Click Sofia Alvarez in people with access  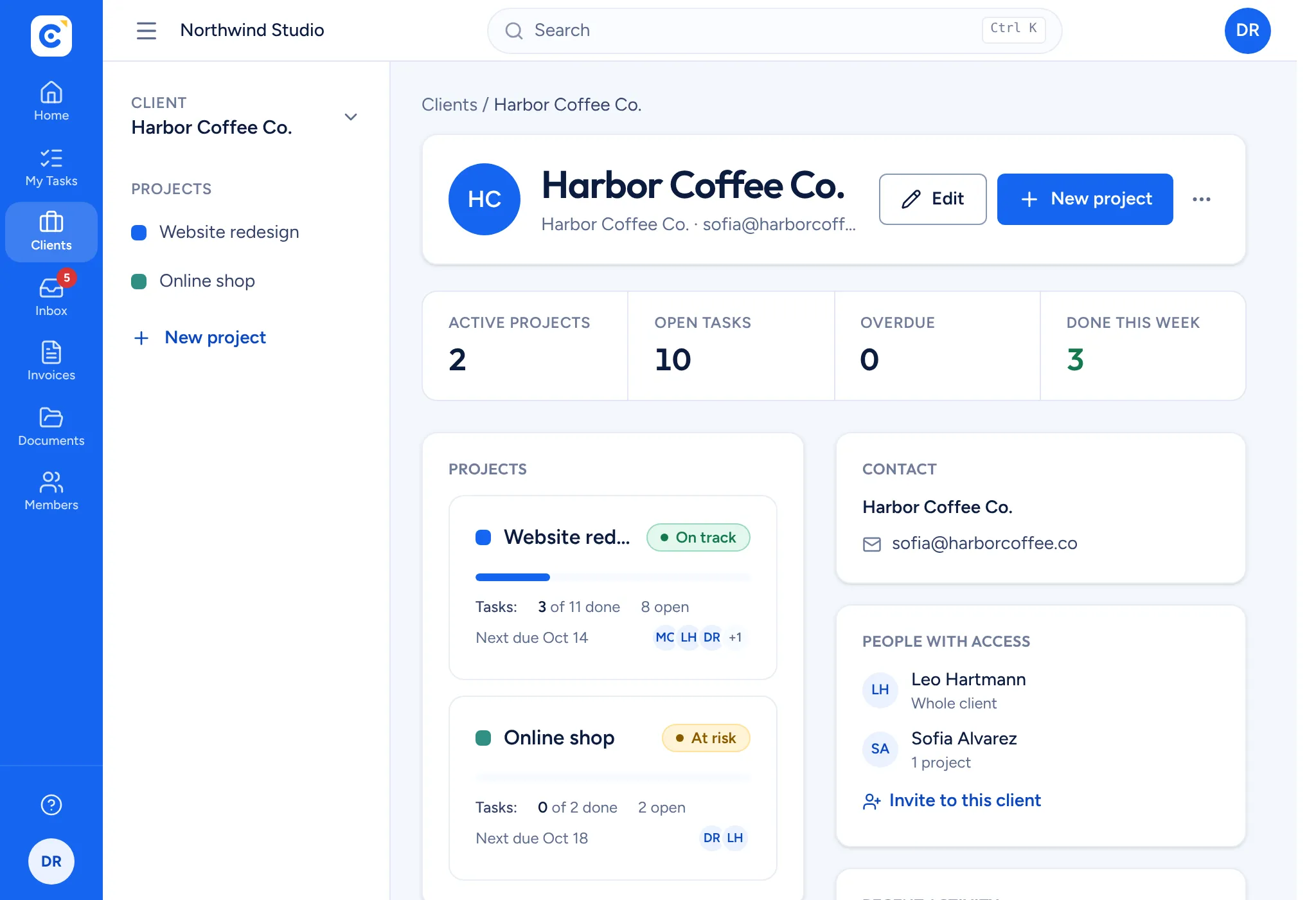point(964,739)
